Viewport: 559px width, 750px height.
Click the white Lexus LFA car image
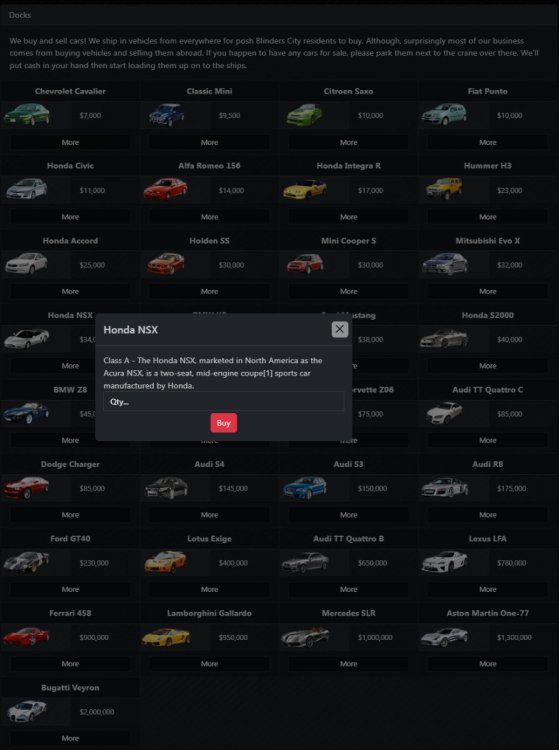[445, 562]
